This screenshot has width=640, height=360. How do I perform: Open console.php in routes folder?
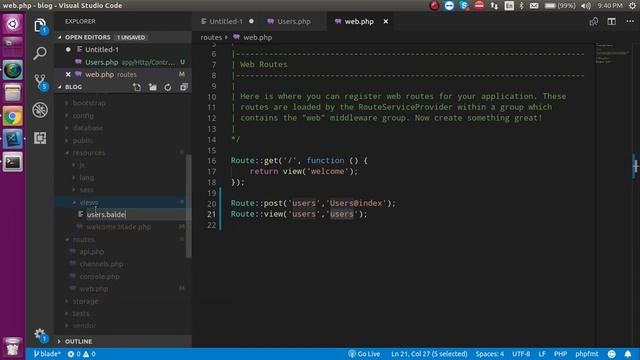(x=100, y=276)
